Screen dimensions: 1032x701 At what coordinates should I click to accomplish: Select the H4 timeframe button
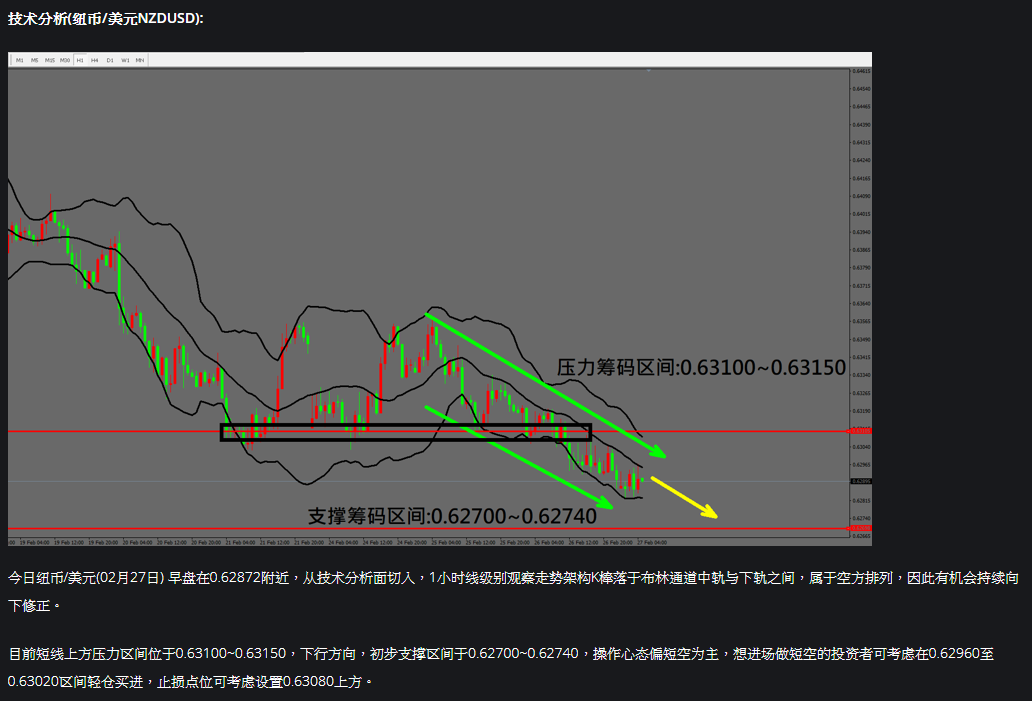tap(95, 60)
